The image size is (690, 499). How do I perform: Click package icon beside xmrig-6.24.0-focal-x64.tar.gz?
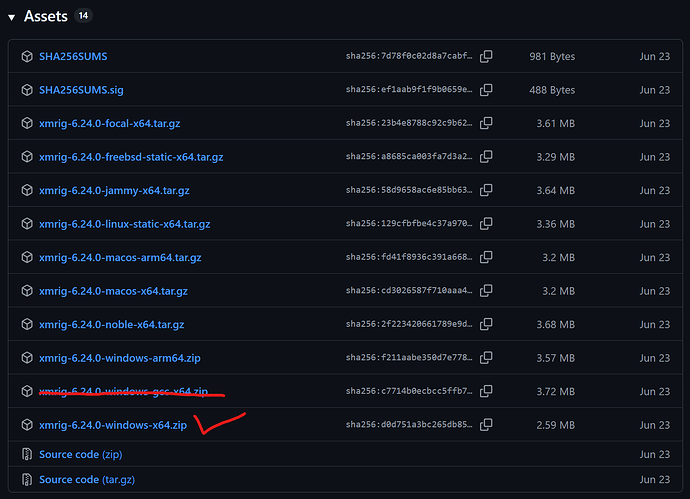click(26, 124)
